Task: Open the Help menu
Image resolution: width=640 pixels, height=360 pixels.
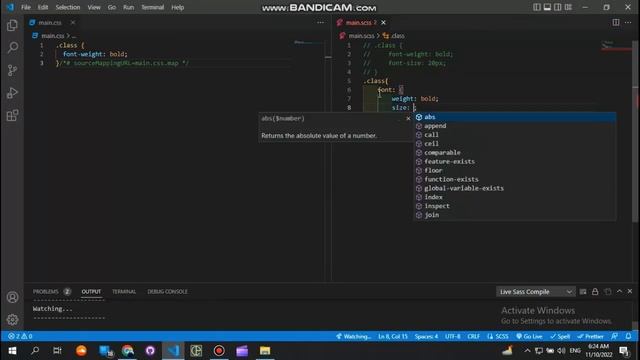Action: 178,7
